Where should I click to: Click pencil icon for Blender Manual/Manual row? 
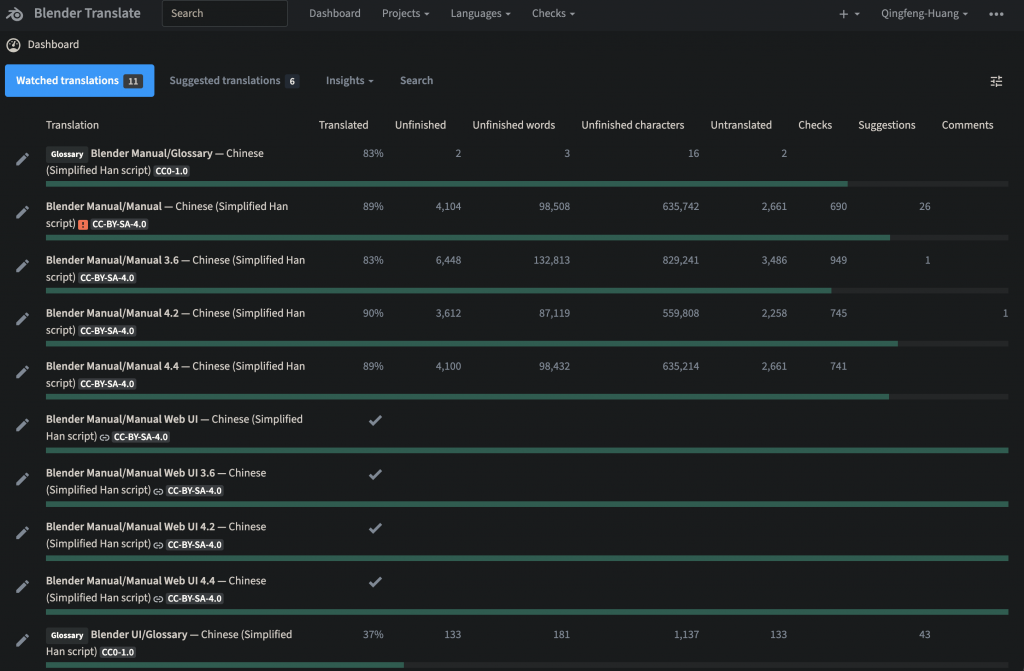click(x=22, y=212)
